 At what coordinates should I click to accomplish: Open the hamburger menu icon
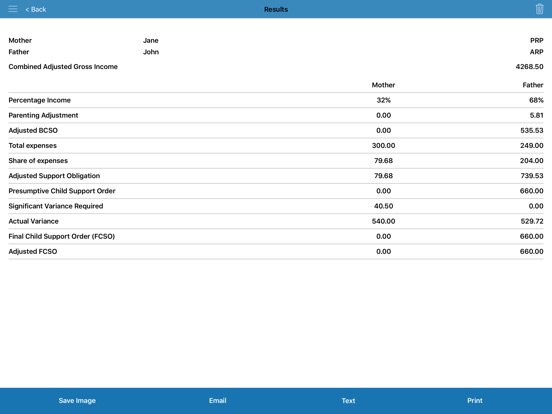point(13,9)
